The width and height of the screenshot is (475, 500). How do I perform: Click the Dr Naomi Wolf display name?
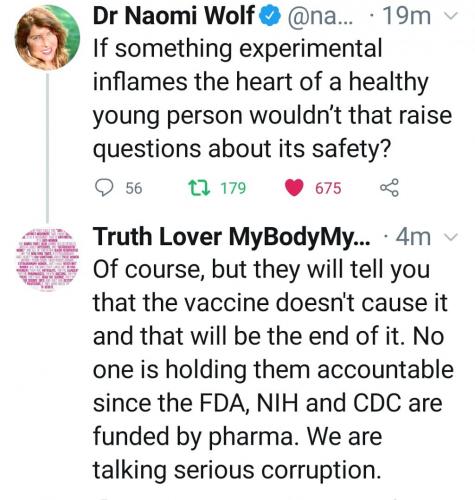pyautogui.click(x=173, y=16)
